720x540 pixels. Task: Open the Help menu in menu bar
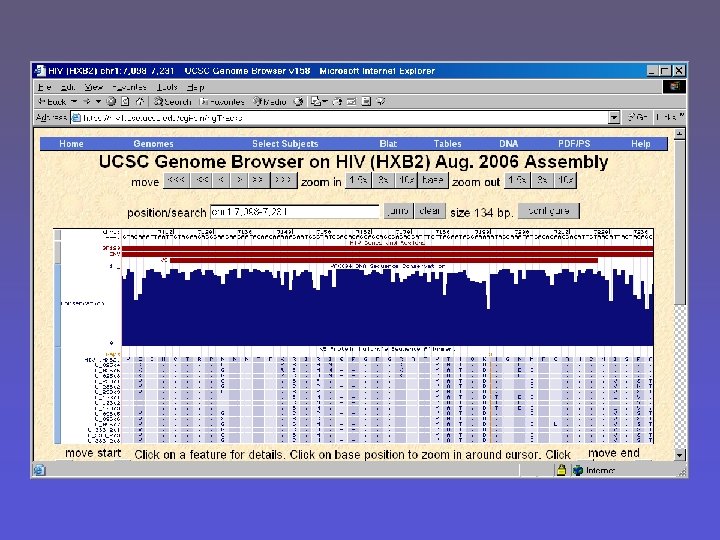pyautogui.click(x=195, y=87)
